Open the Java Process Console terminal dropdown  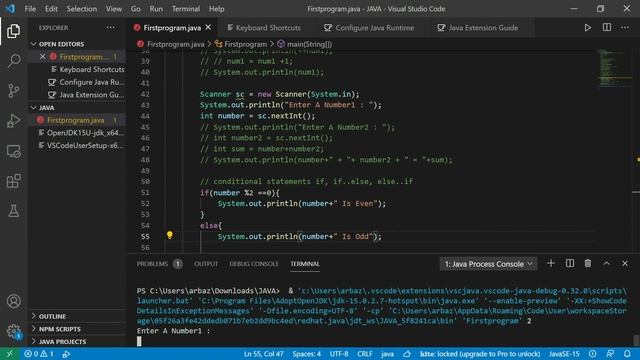click(x=488, y=264)
